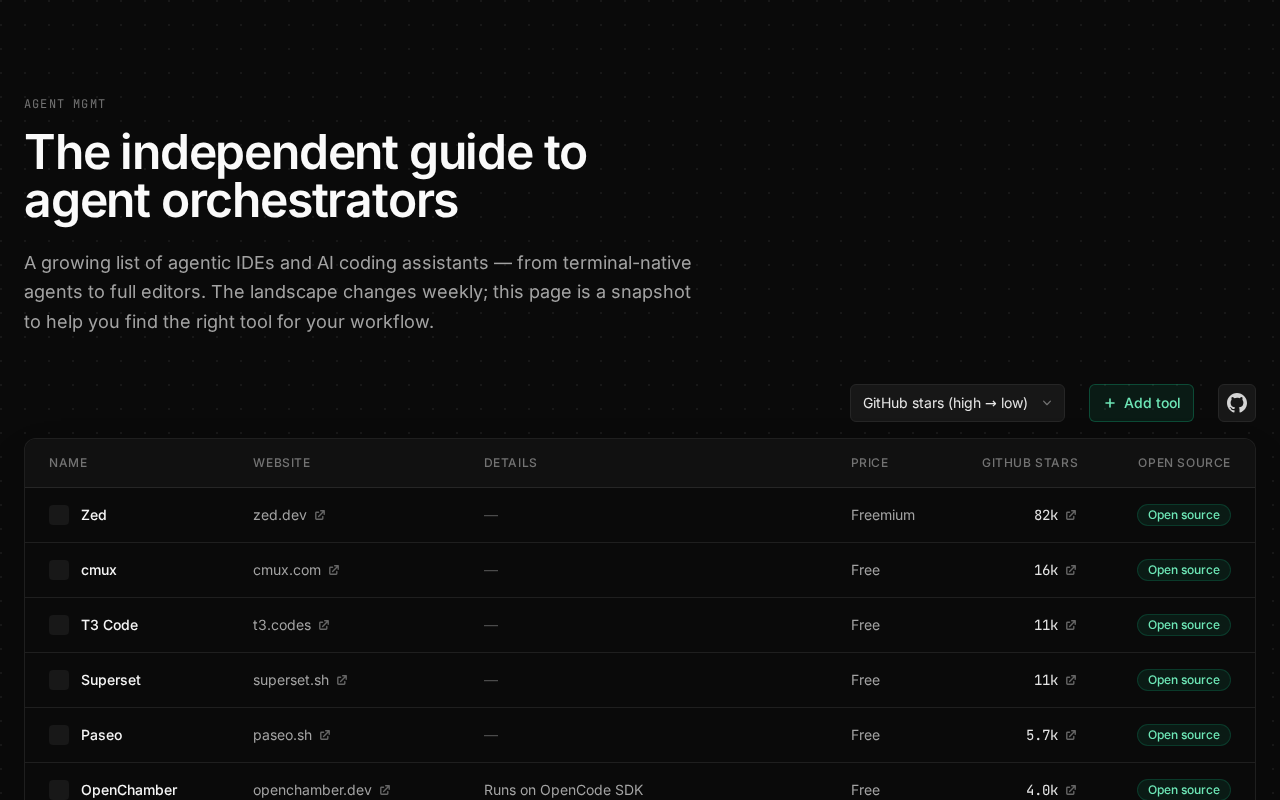The image size is (1280, 800).
Task: Click the link icon next to 5.7k stars
Action: [1071, 735]
